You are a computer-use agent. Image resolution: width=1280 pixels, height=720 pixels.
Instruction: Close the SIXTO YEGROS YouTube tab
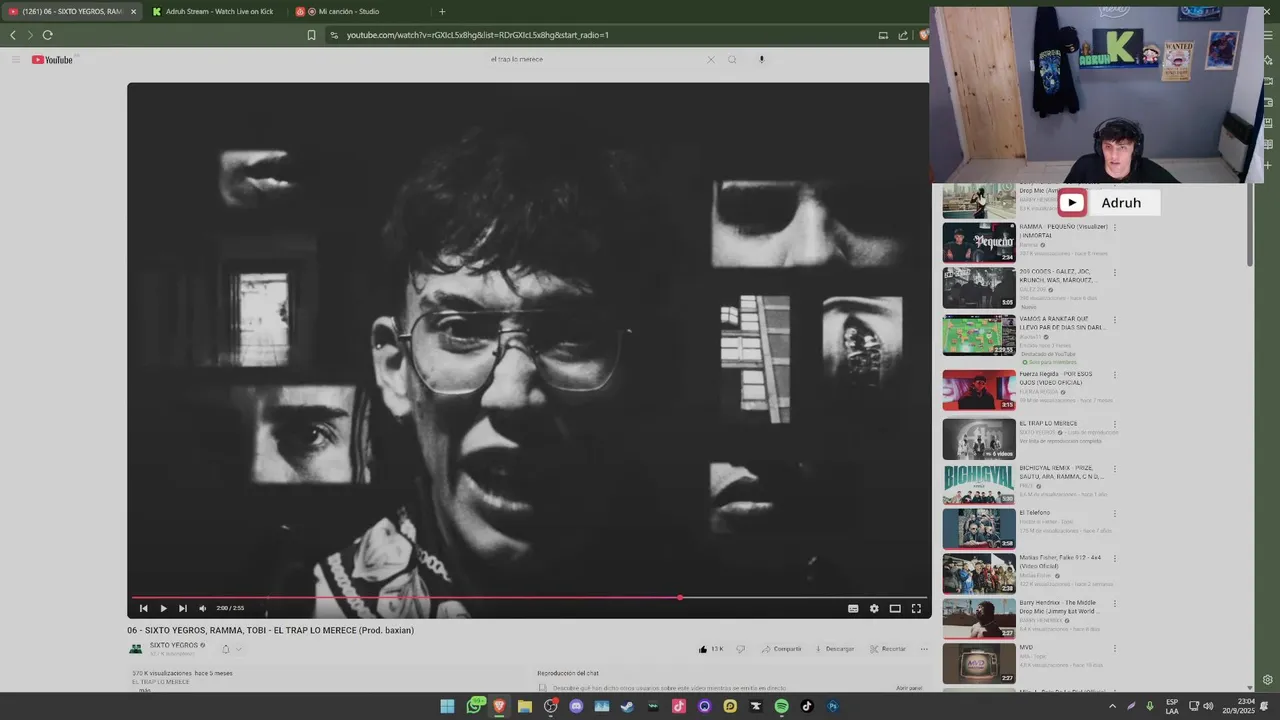pos(133,12)
